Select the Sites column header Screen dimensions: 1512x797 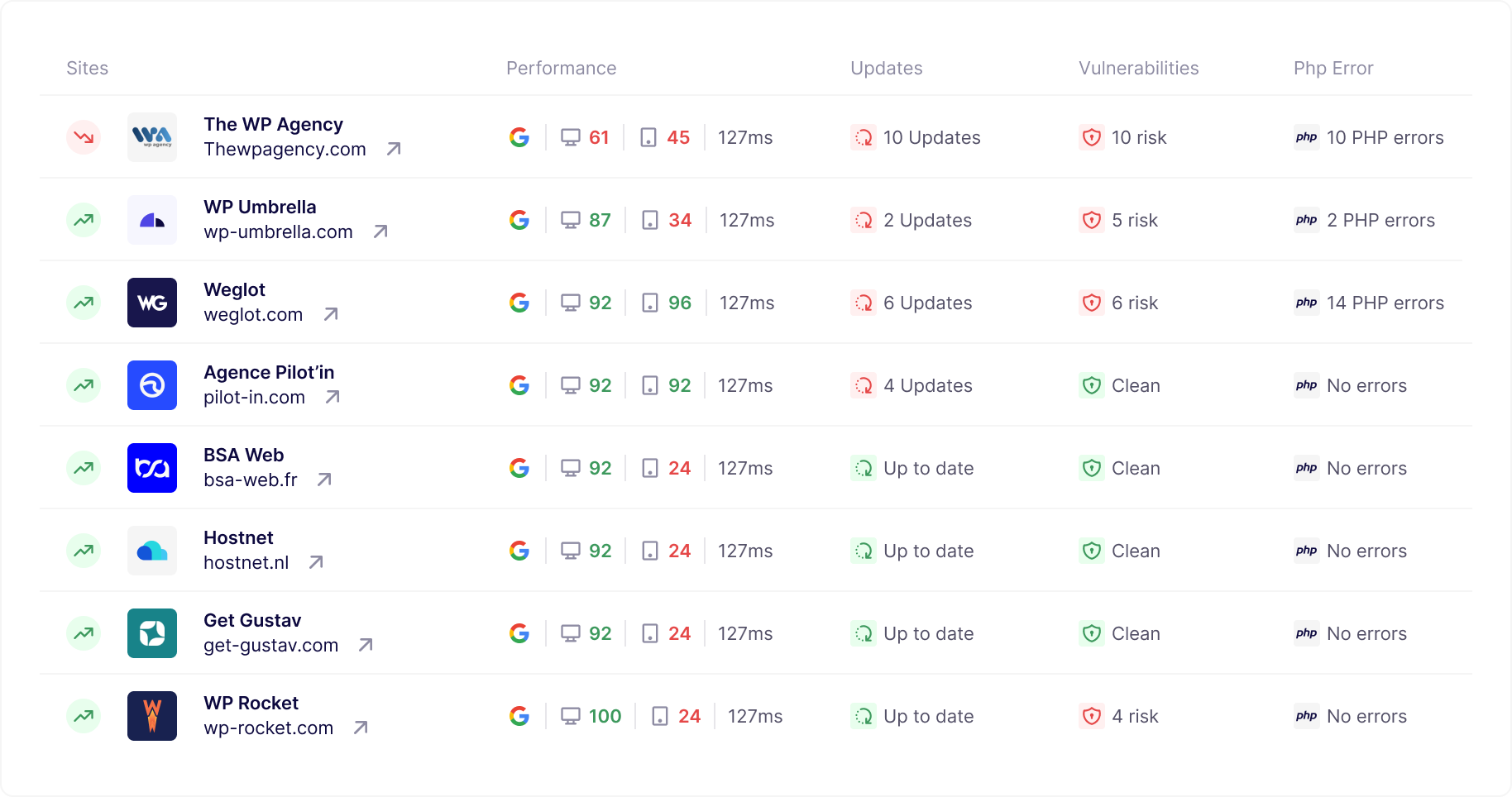tap(87, 69)
